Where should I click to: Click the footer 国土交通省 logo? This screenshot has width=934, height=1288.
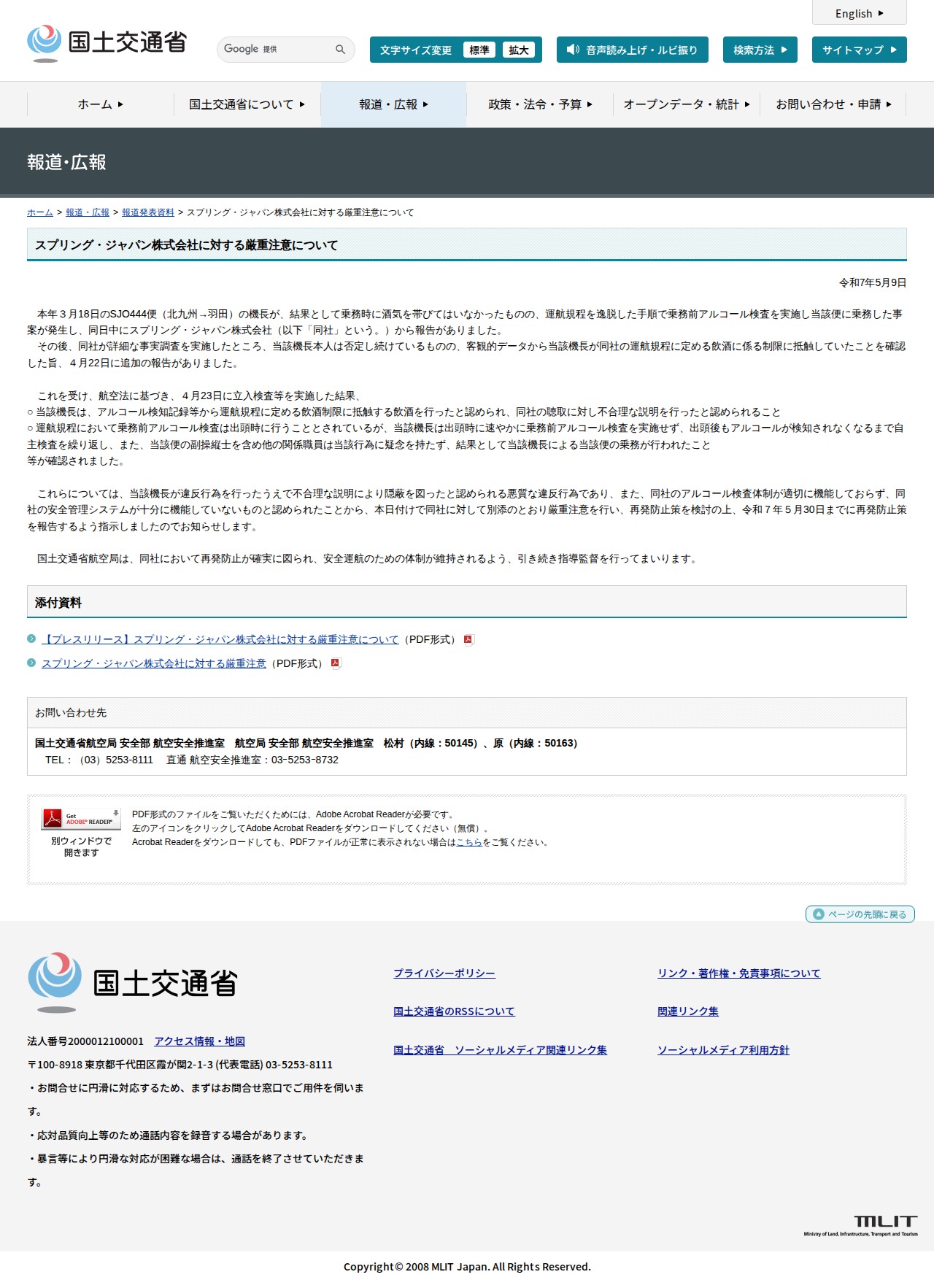[133, 982]
